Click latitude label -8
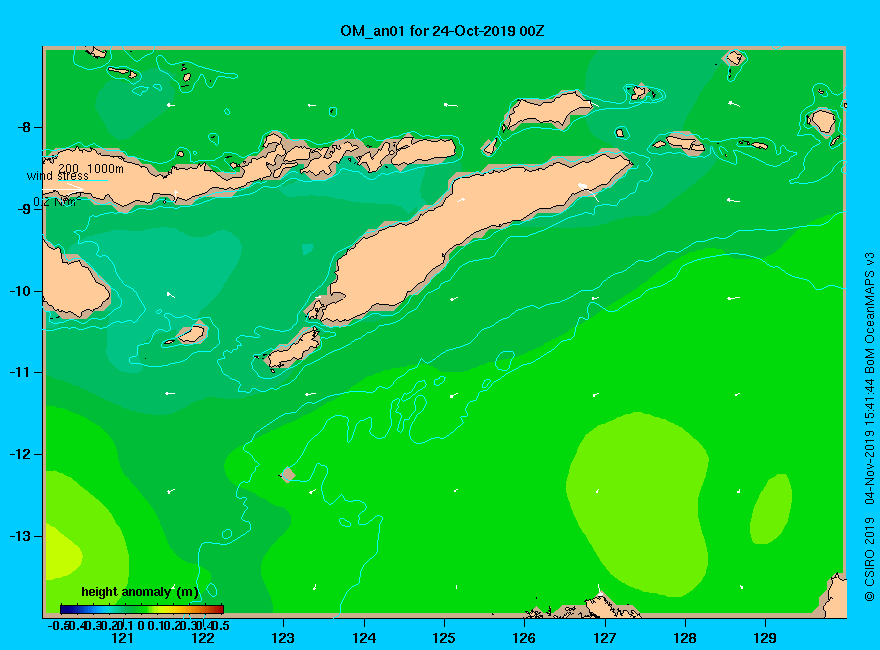 [x=24, y=127]
